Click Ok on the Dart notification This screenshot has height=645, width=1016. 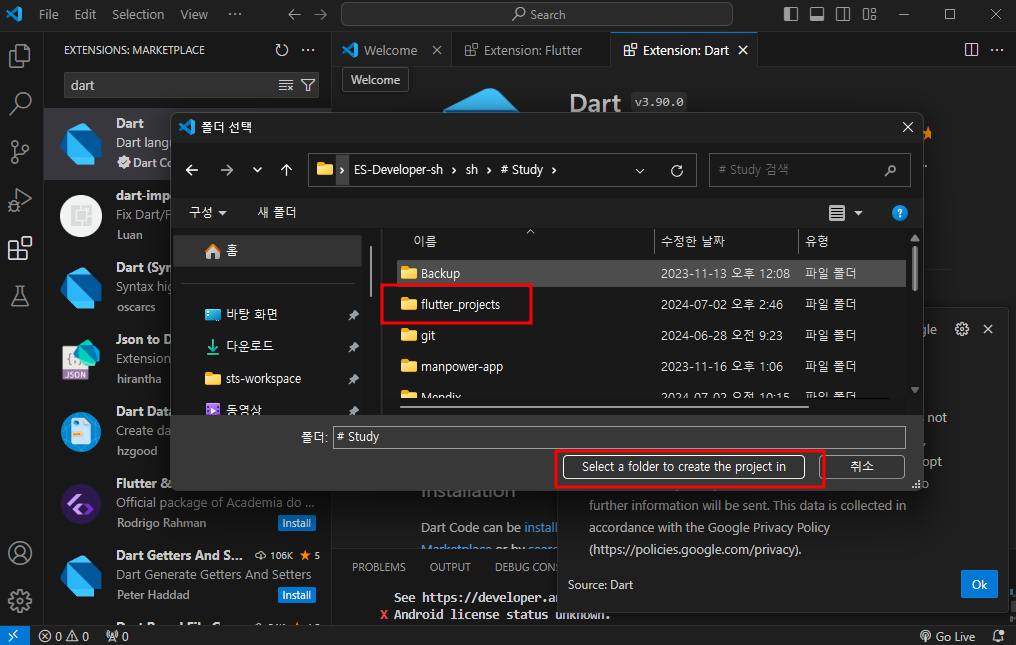click(979, 585)
